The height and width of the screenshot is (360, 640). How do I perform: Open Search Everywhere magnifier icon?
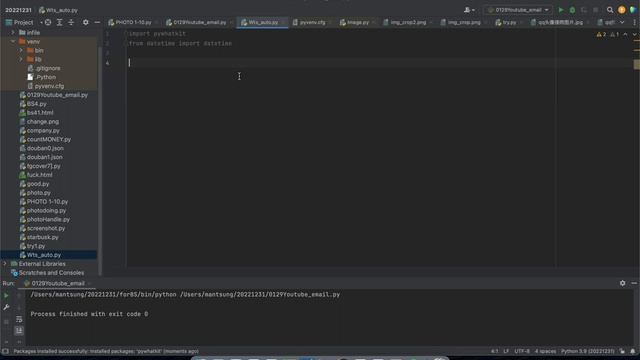610,10
